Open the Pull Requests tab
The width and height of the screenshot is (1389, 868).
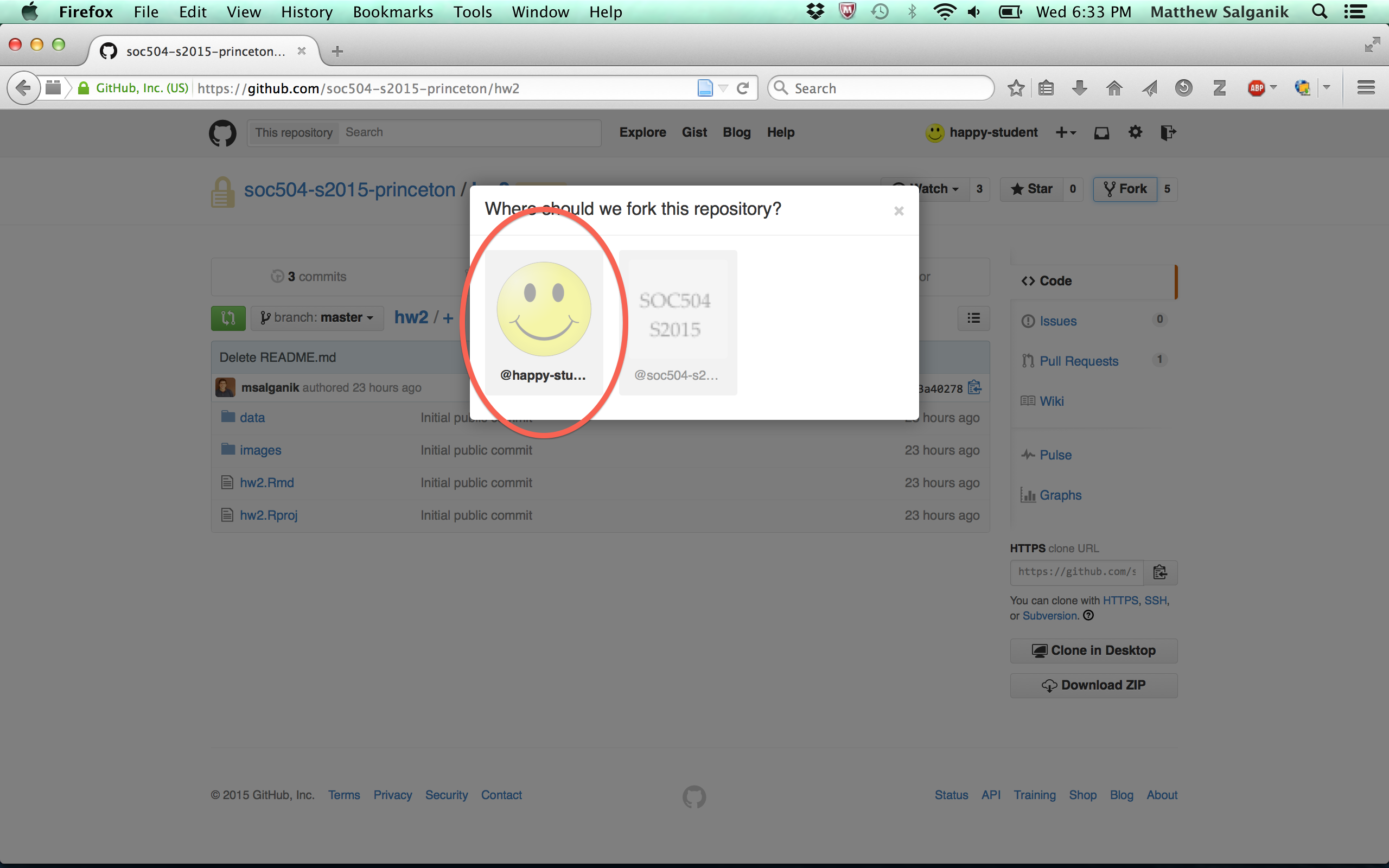pos(1079,361)
